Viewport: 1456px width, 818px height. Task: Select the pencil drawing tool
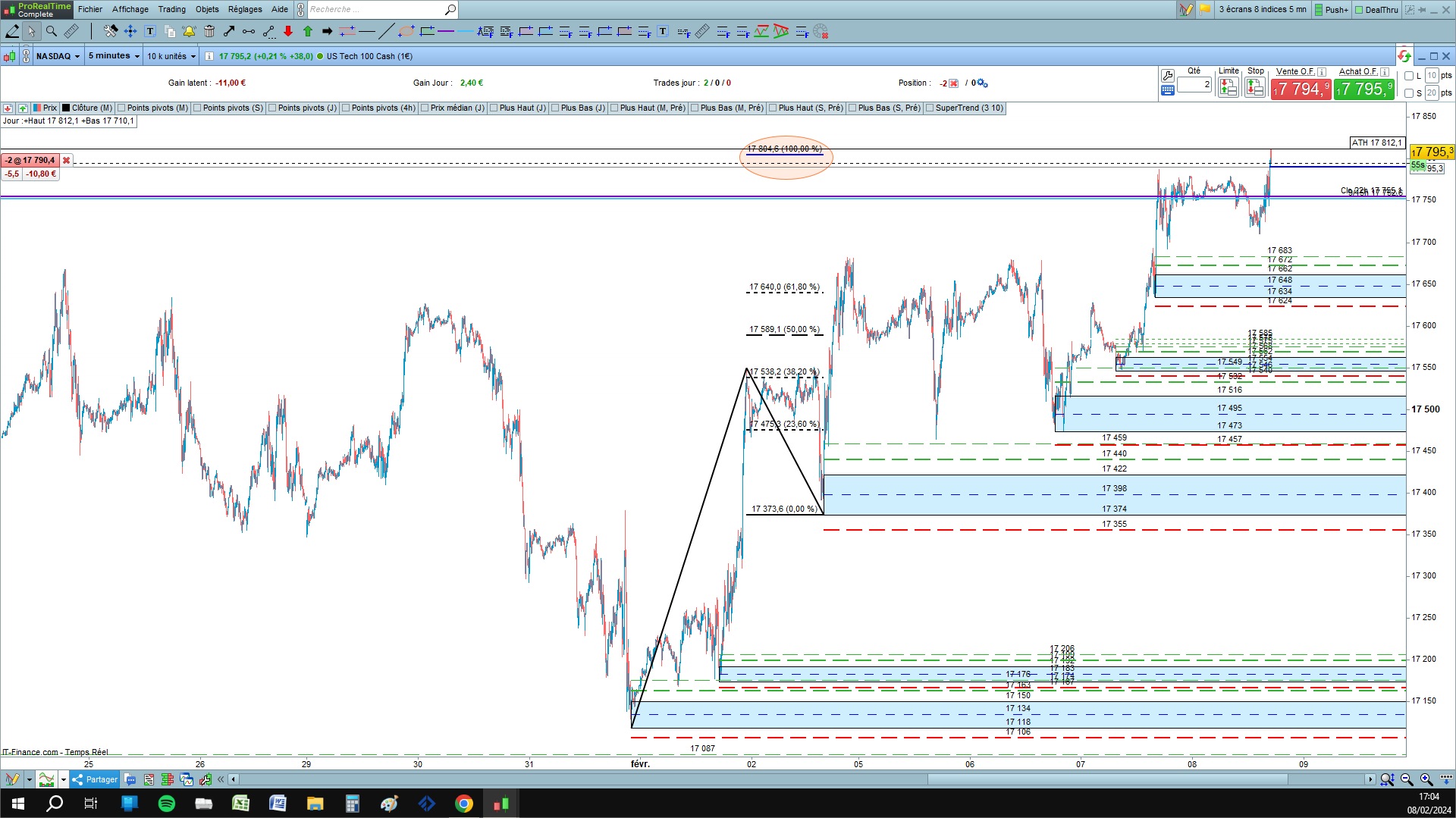tap(12, 31)
